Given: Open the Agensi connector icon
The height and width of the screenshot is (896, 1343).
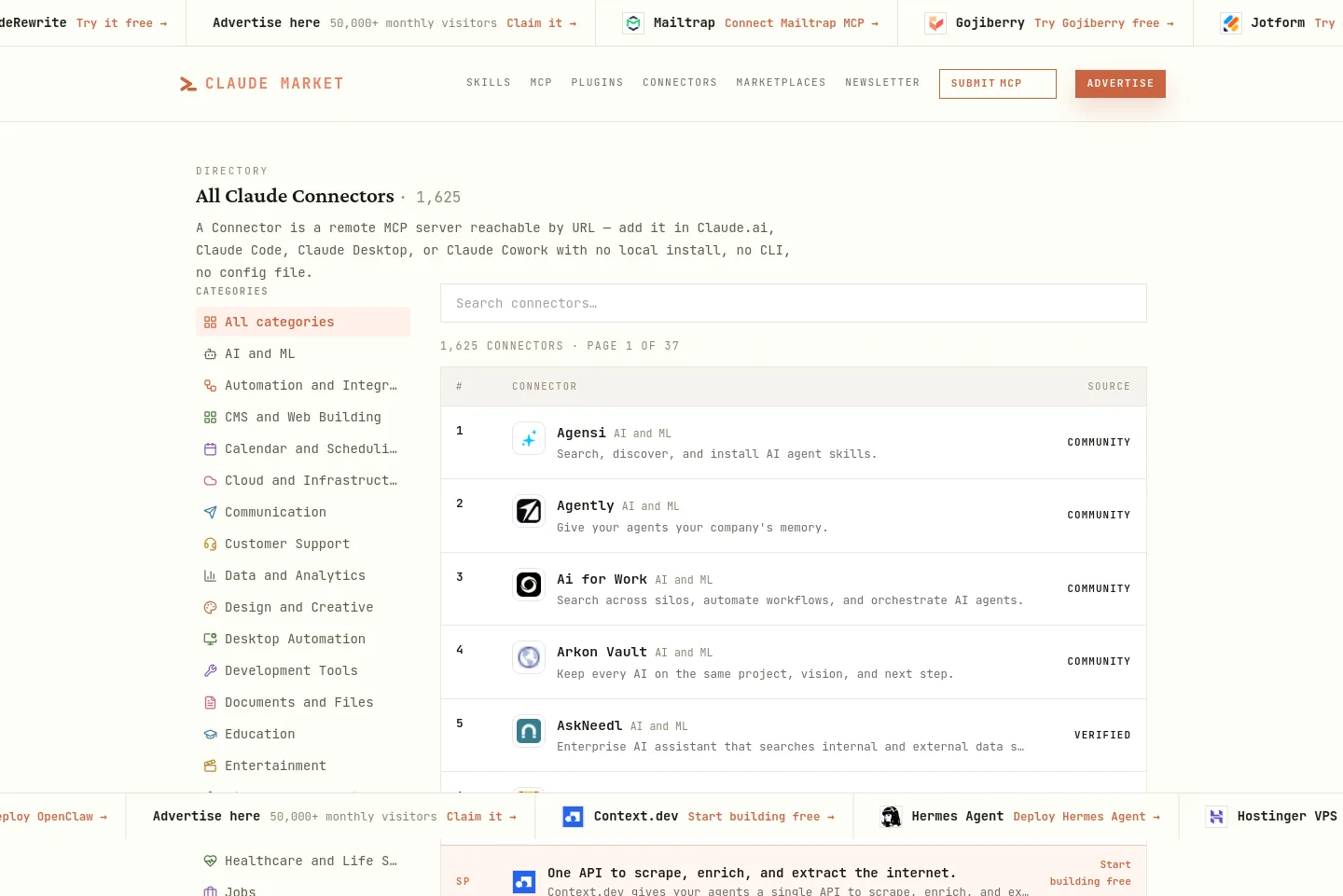Looking at the screenshot, I should (x=529, y=438).
